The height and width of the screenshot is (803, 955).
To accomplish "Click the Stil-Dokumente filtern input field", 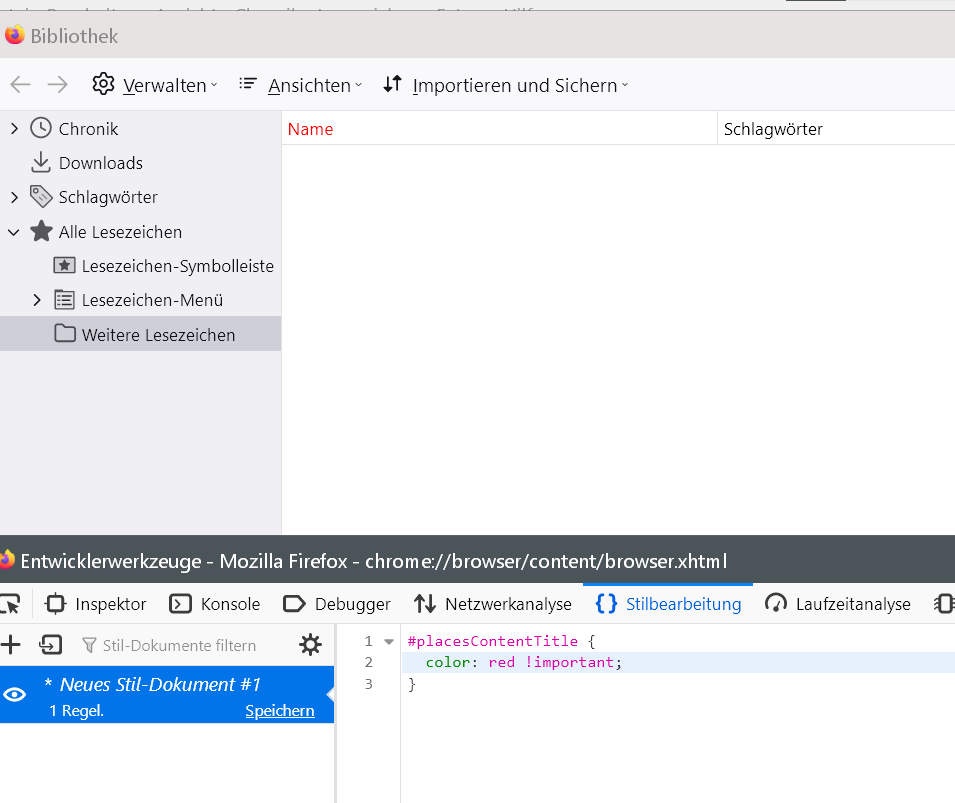I will tap(180, 646).
